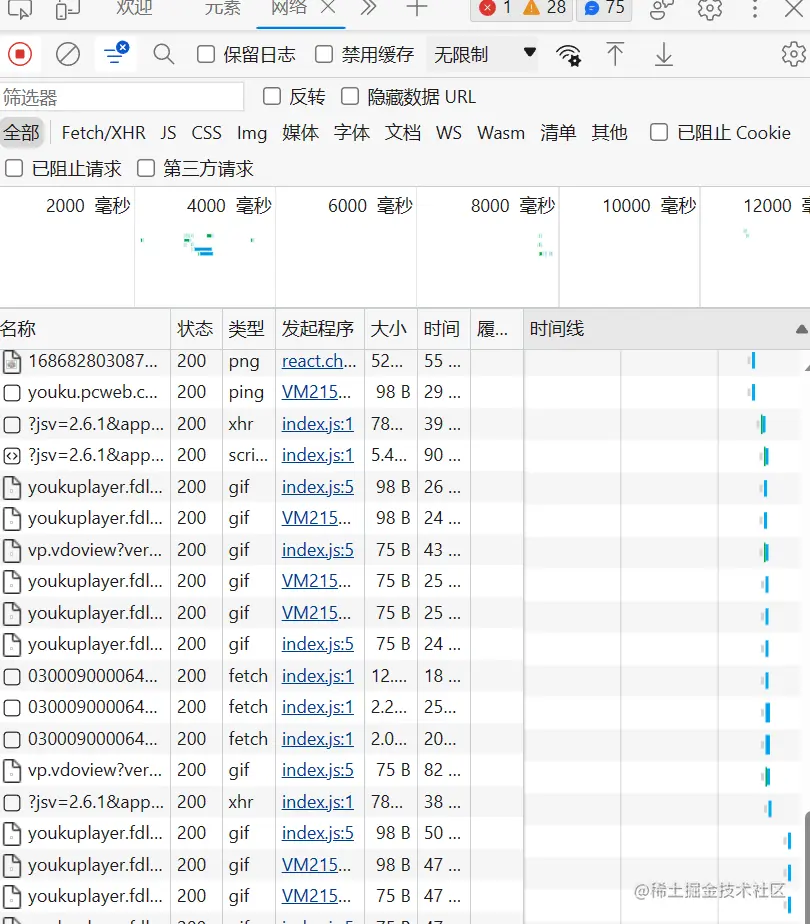Image resolution: width=810 pixels, height=924 pixels.
Task: Open search in network requests
Action: coord(163,54)
